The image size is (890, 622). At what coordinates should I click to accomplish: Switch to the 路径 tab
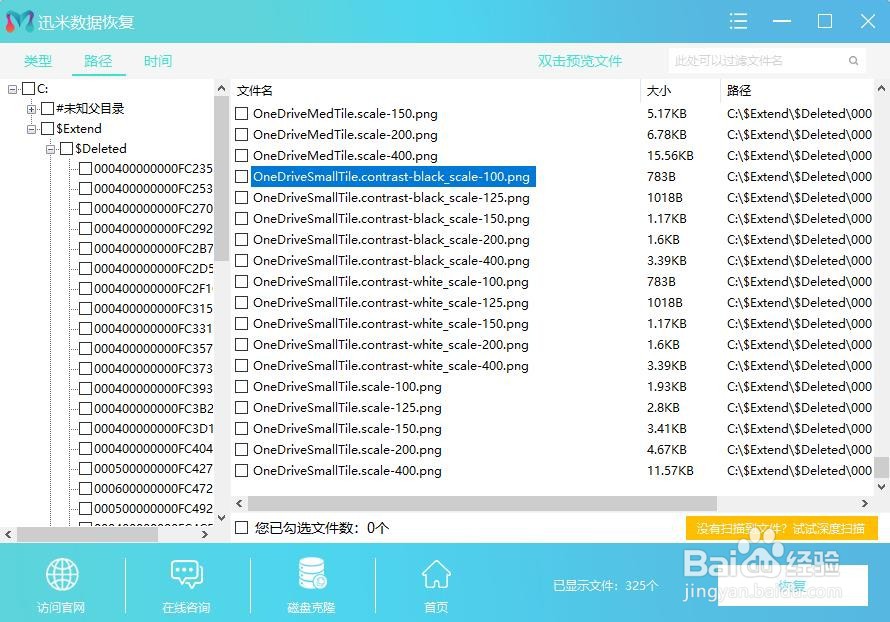98,61
